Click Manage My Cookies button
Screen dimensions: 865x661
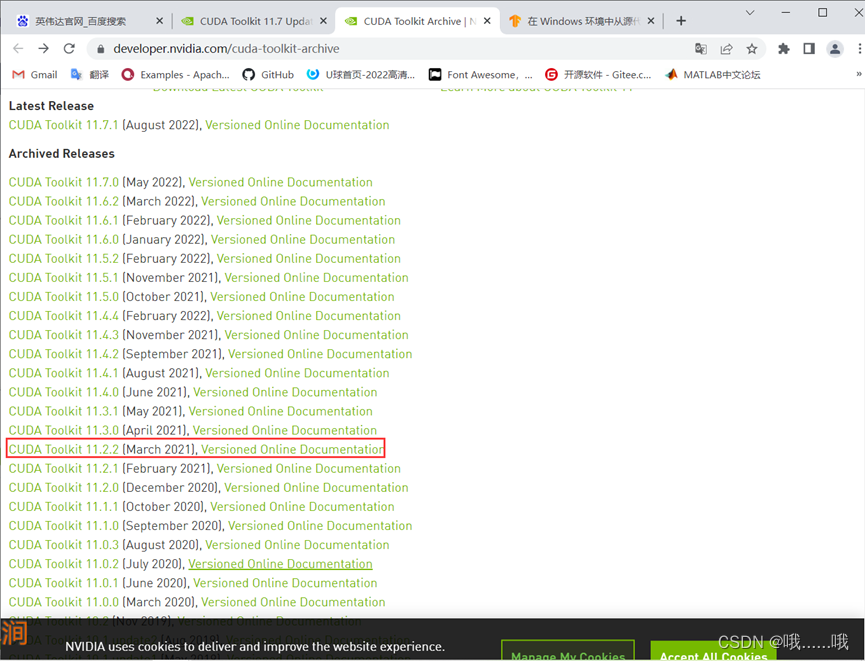click(568, 651)
